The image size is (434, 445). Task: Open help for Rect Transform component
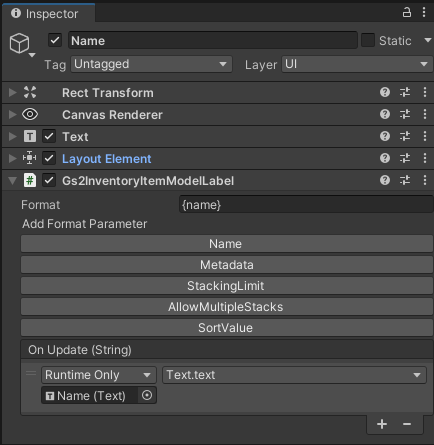[385, 92]
